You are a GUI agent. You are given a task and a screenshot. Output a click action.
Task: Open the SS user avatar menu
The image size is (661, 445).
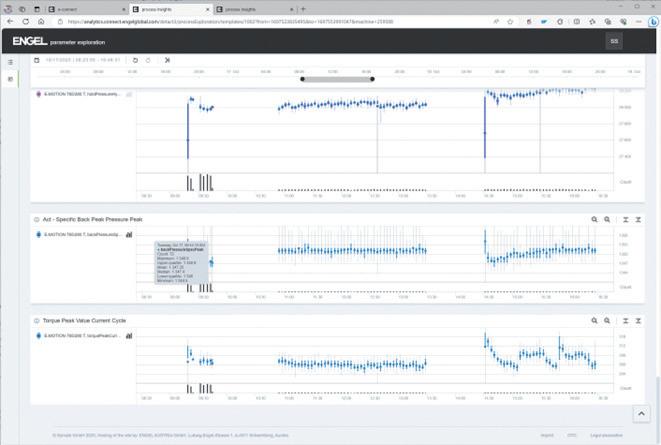pyautogui.click(x=614, y=41)
